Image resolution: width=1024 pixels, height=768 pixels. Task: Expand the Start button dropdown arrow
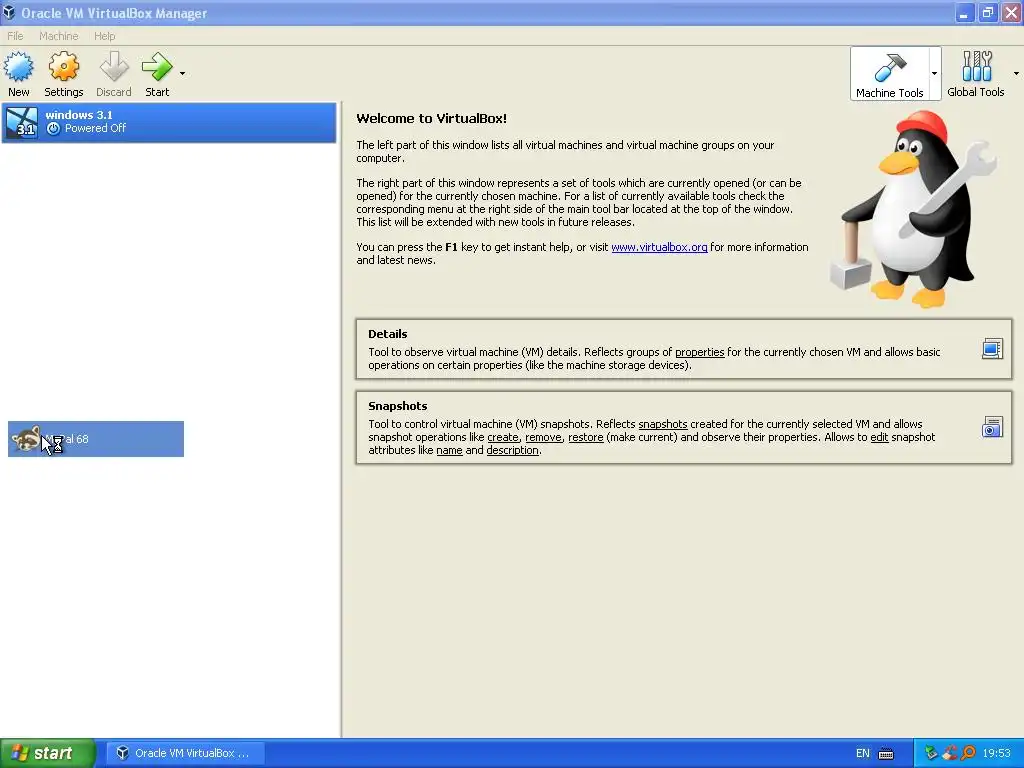(182, 73)
